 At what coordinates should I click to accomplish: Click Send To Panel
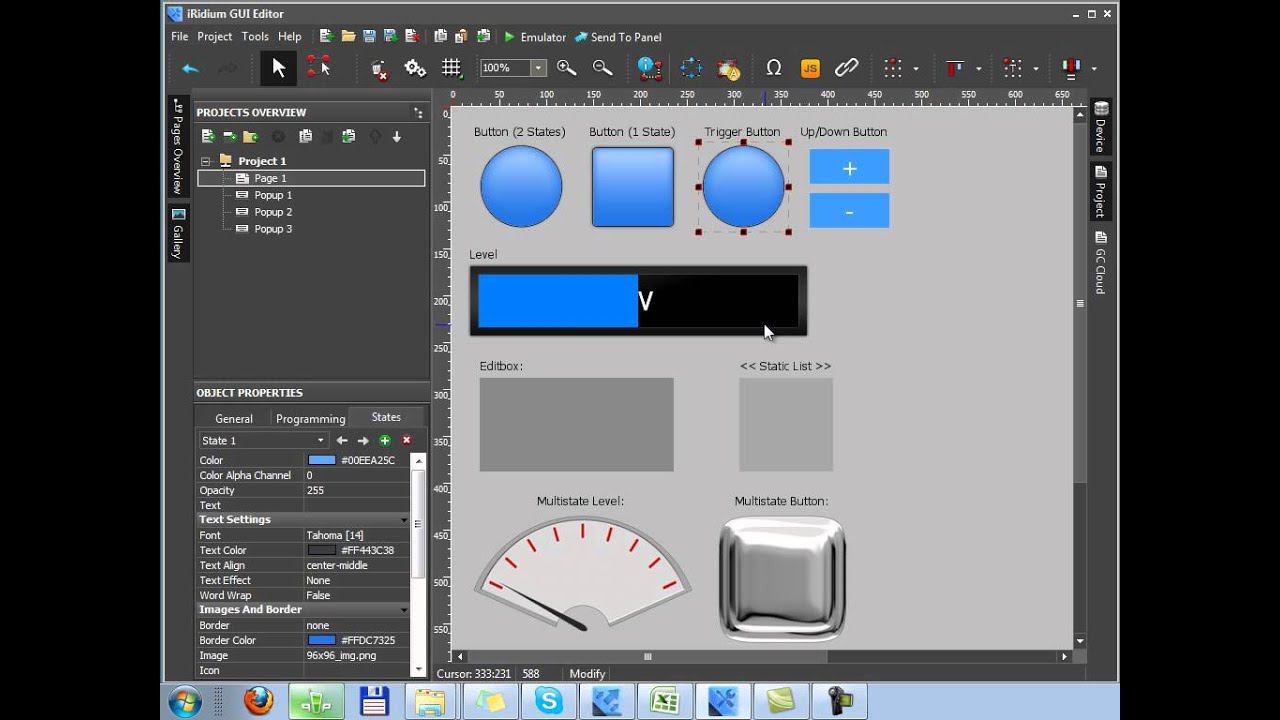(x=618, y=37)
